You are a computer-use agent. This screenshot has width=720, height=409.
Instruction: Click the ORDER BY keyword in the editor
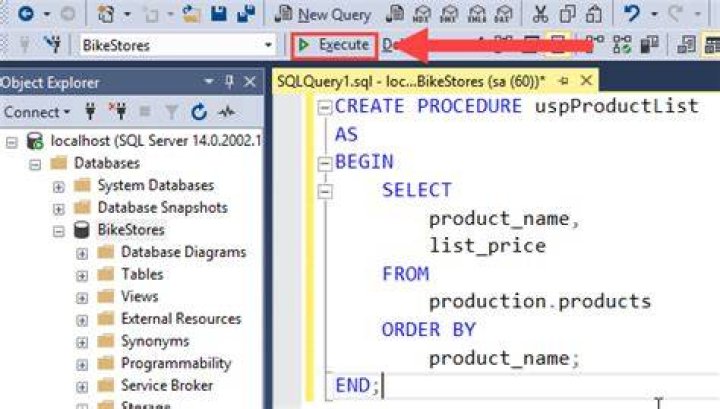pyautogui.click(x=428, y=330)
